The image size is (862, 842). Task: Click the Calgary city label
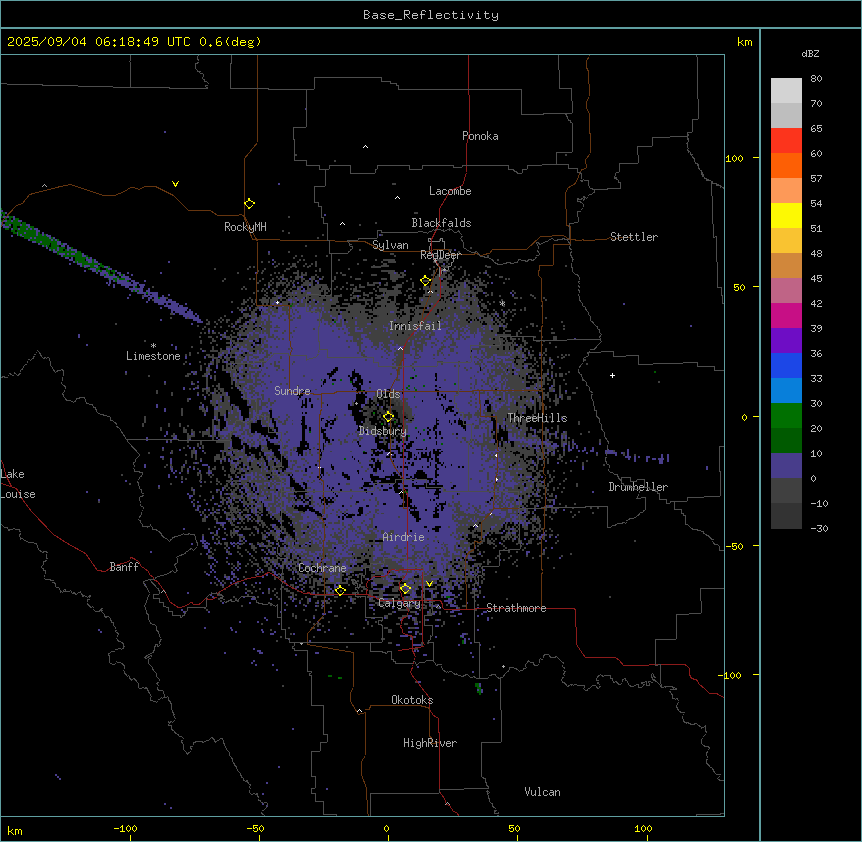coord(399,603)
